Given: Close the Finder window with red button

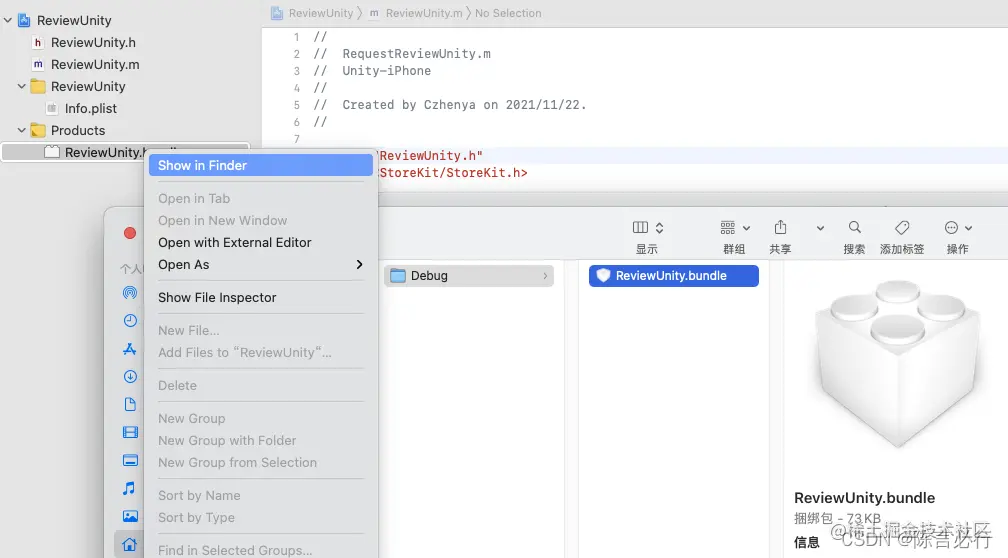Looking at the screenshot, I should tap(130, 233).
